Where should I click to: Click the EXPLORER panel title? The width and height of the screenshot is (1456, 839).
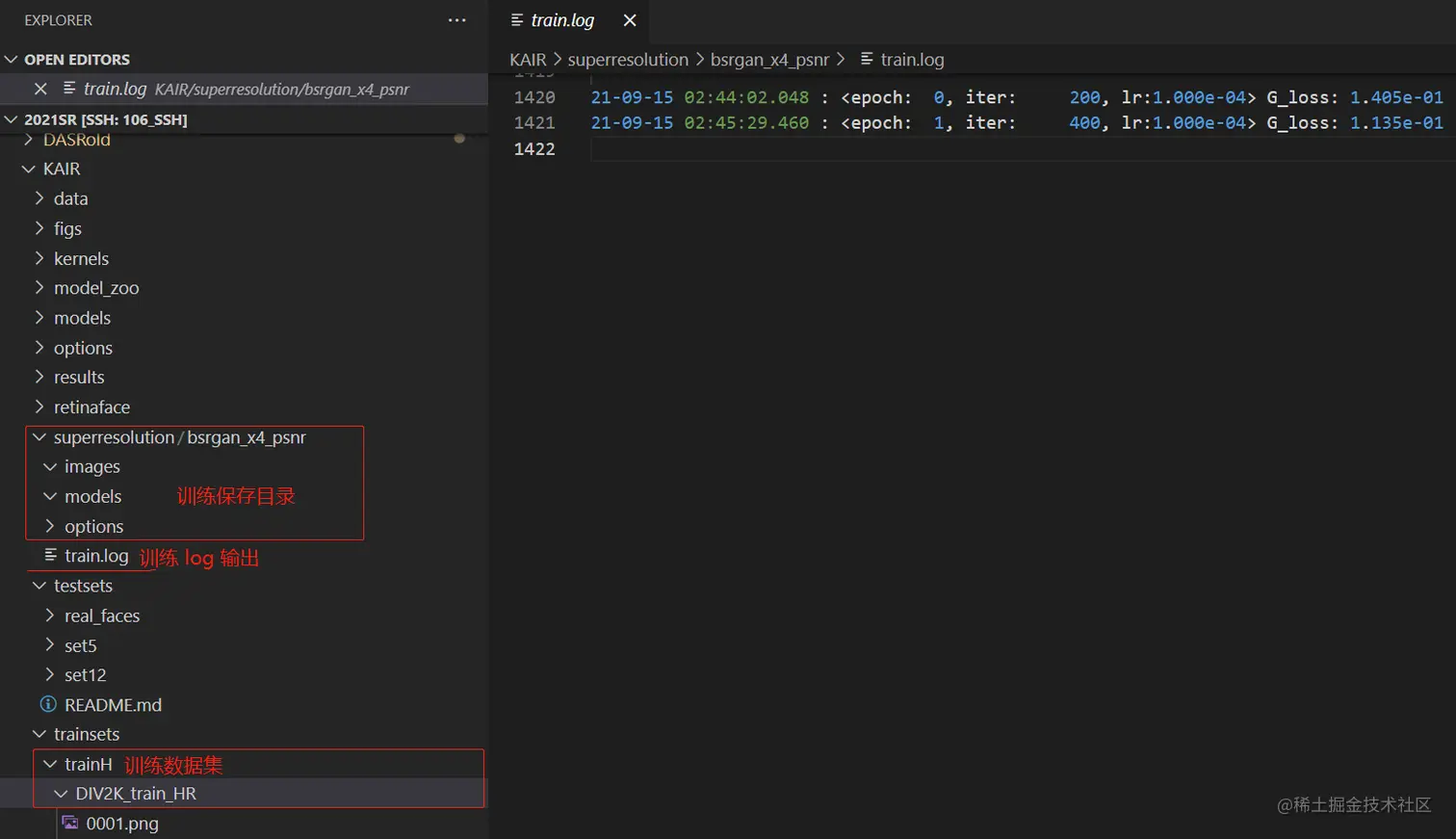click(58, 20)
